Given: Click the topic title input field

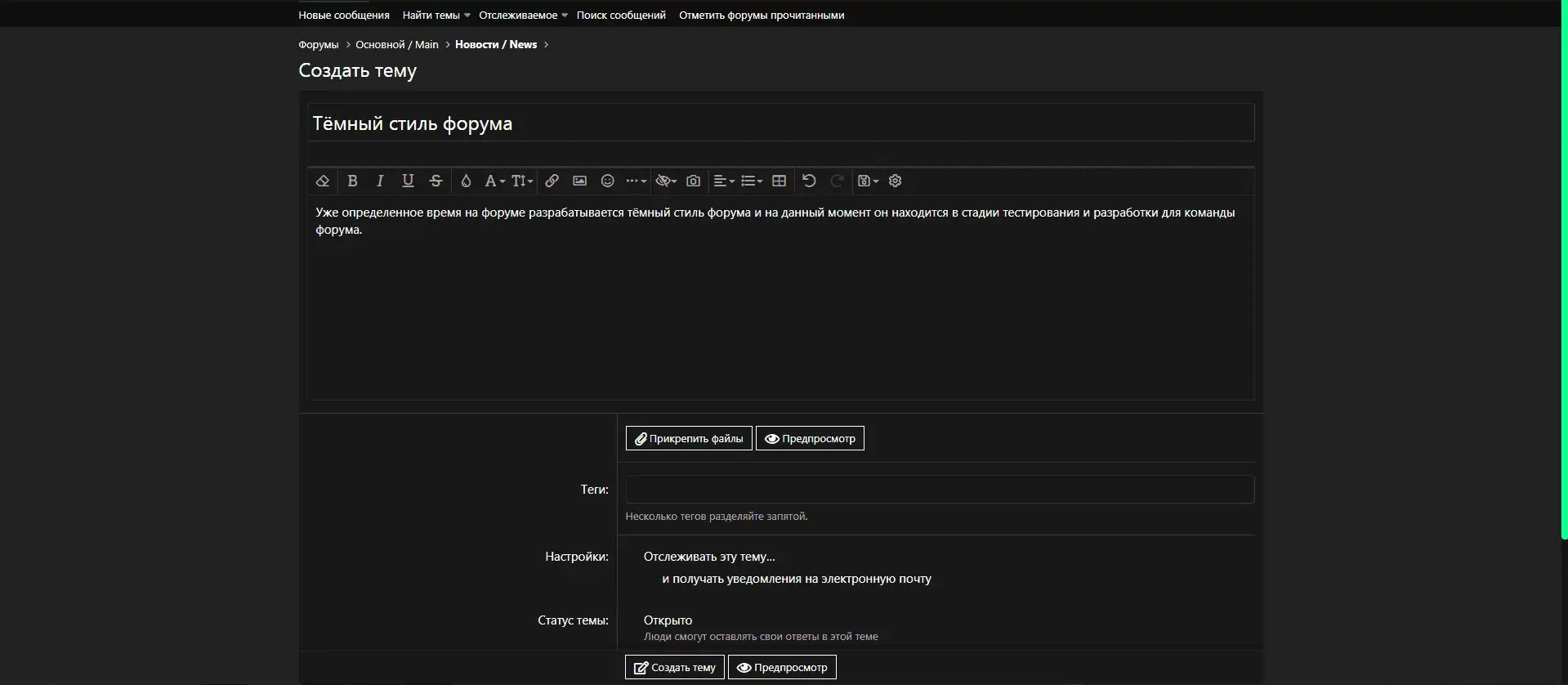Looking at the screenshot, I should coord(780,123).
